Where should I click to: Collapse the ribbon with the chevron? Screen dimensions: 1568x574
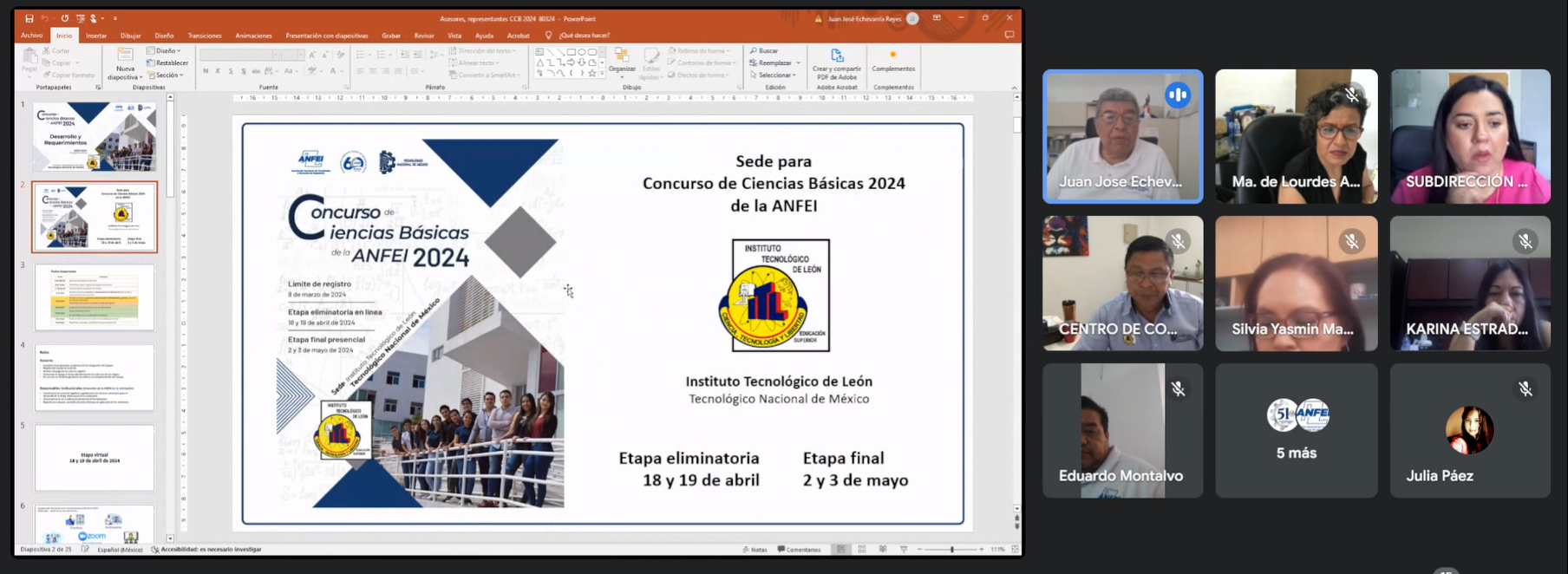(x=1015, y=88)
